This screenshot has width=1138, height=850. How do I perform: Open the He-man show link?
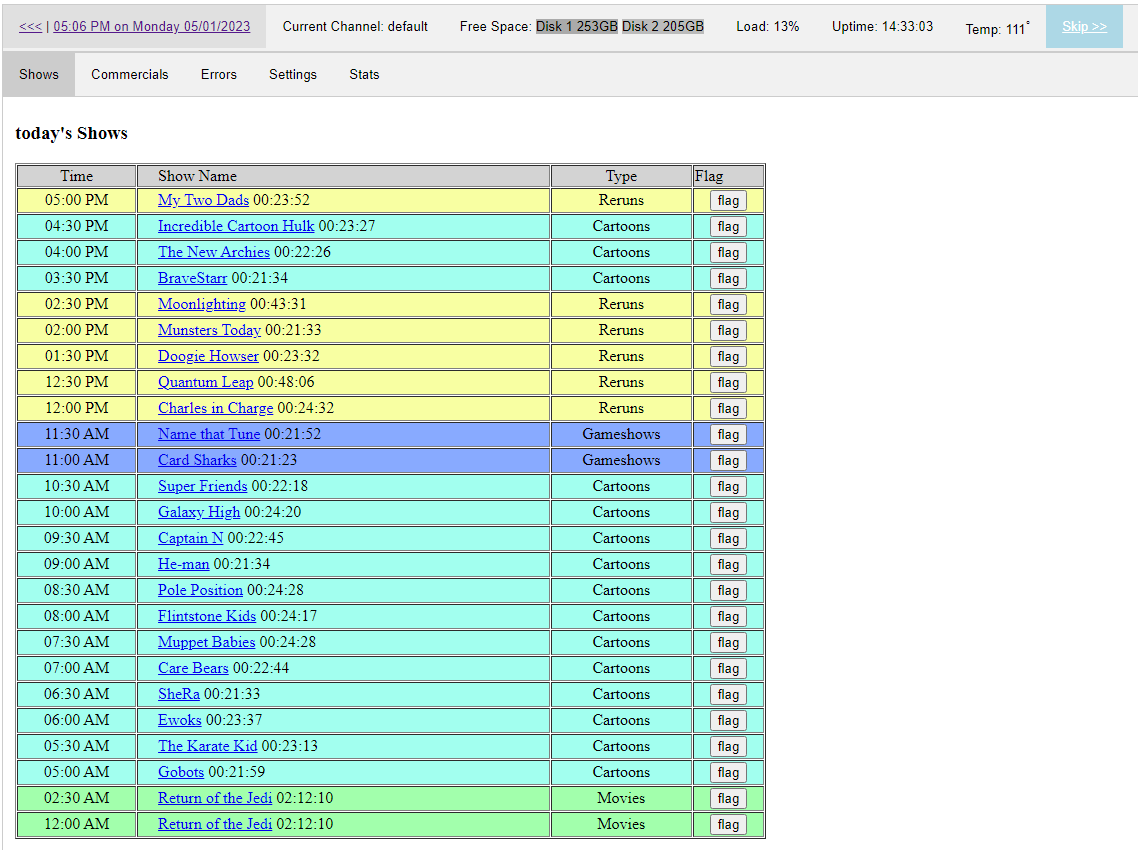[183, 564]
